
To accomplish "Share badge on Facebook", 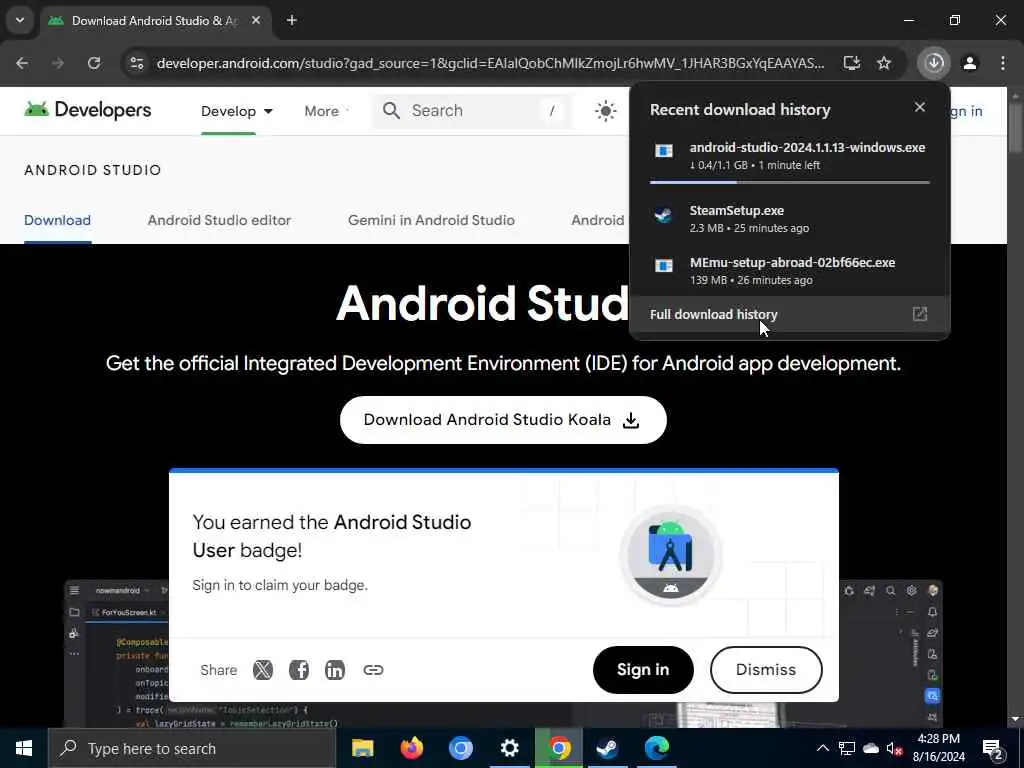I will pyautogui.click(x=298, y=670).
